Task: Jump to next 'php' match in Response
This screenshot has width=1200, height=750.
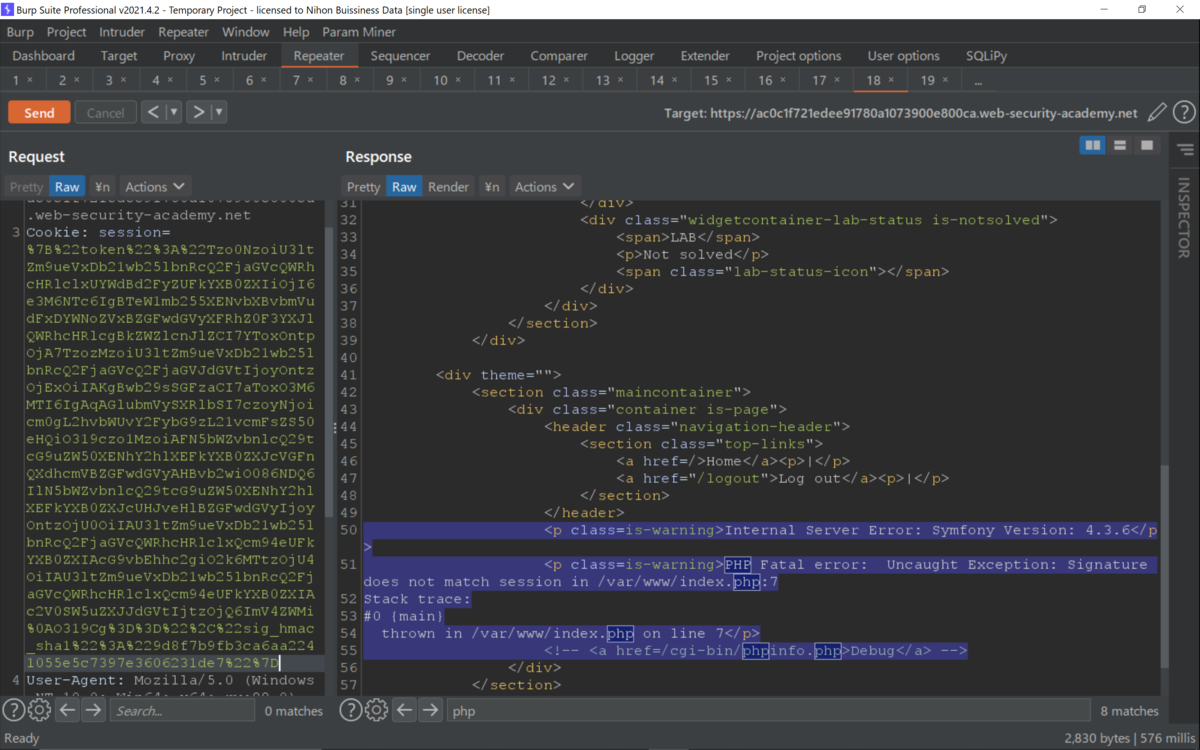Action: point(430,710)
